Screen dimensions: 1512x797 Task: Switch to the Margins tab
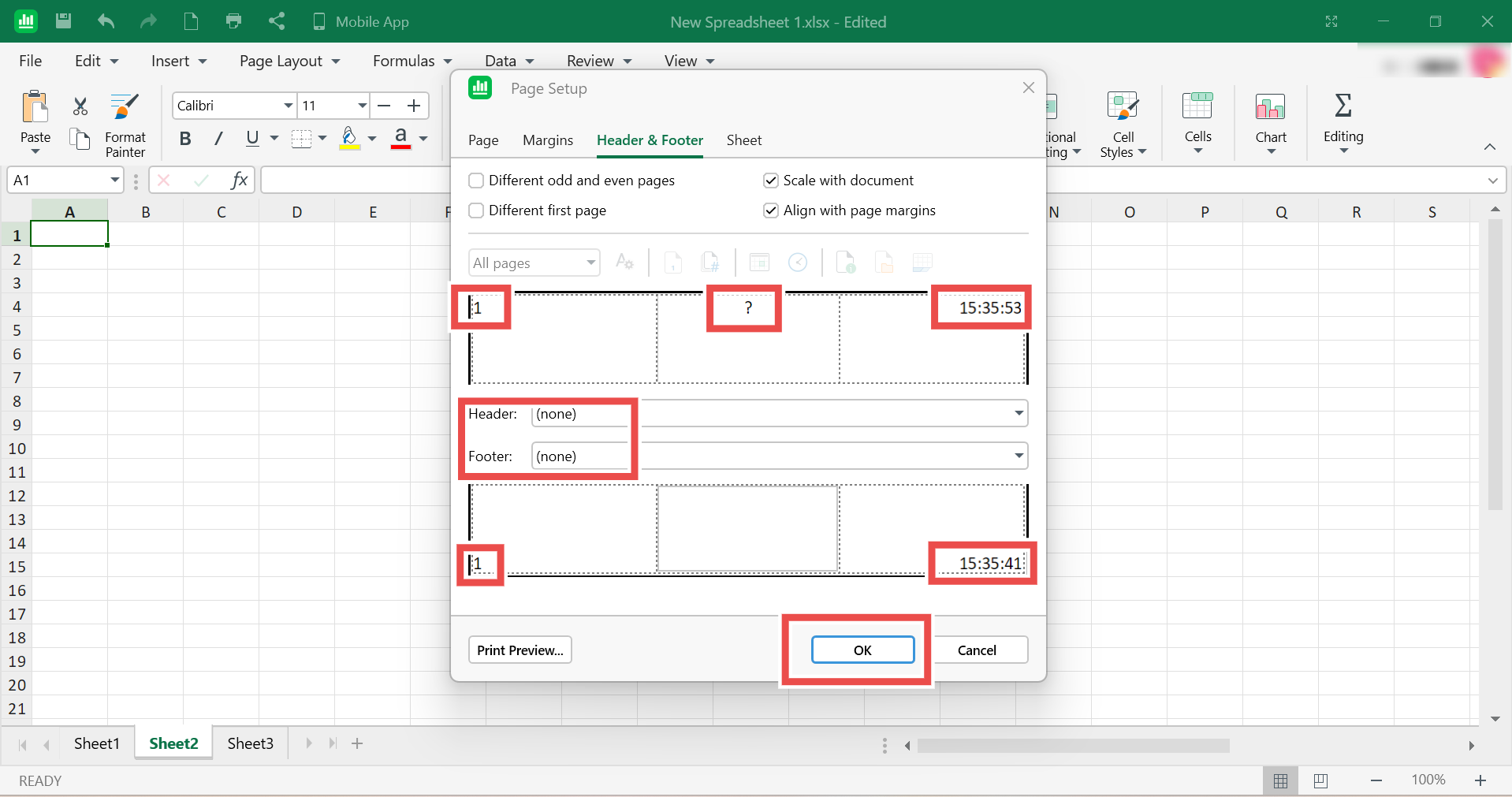(548, 140)
